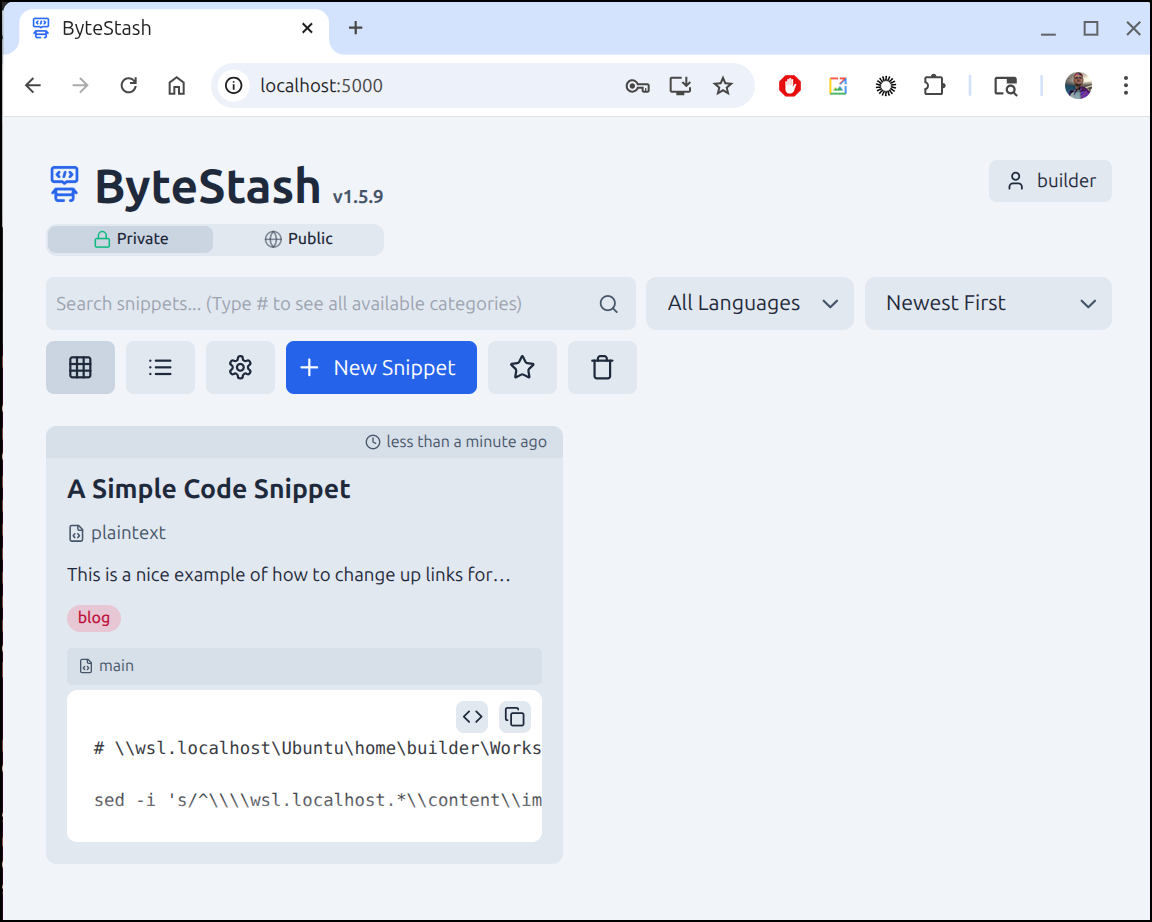Focus the Search snippets input field
The width and height of the screenshot is (1152, 922).
point(320,304)
